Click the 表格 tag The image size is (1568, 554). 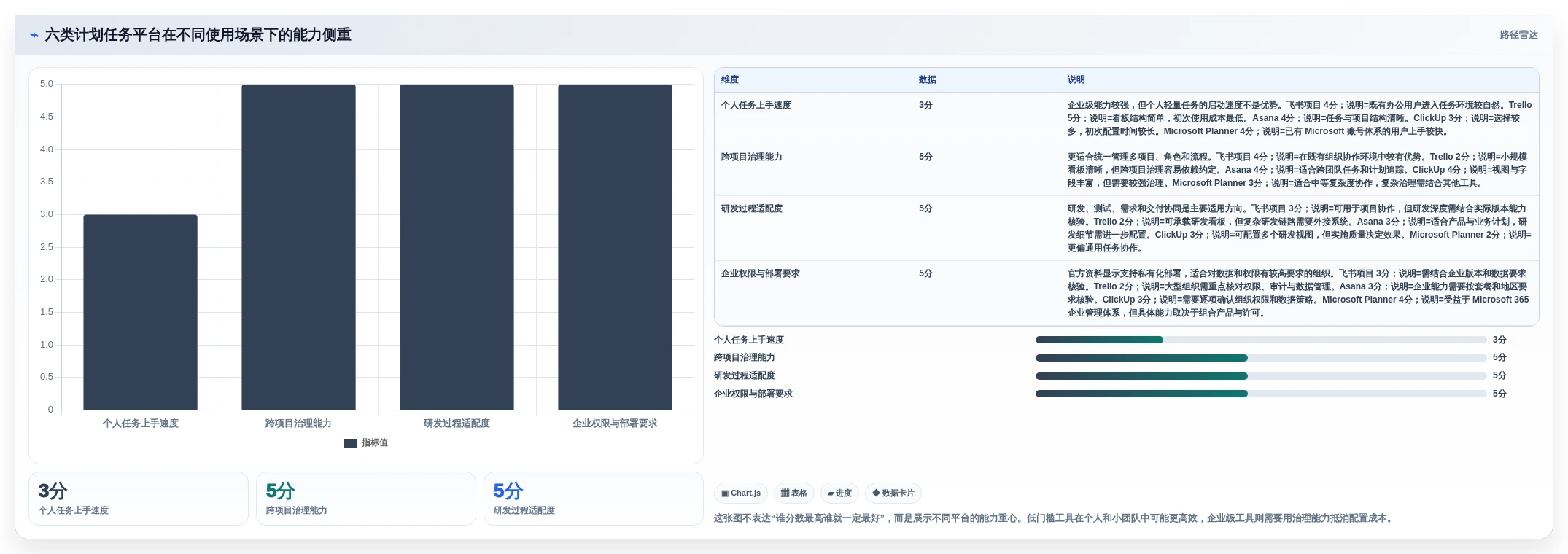794,493
